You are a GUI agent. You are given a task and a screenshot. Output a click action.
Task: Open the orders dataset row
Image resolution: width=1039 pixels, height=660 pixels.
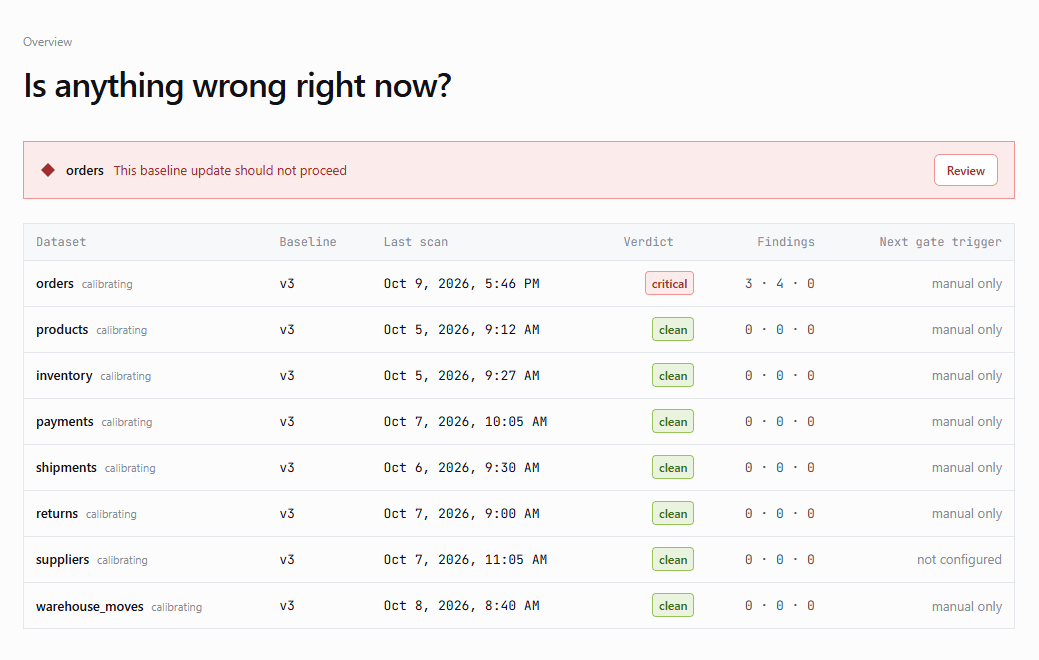pyautogui.click(x=519, y=284)
